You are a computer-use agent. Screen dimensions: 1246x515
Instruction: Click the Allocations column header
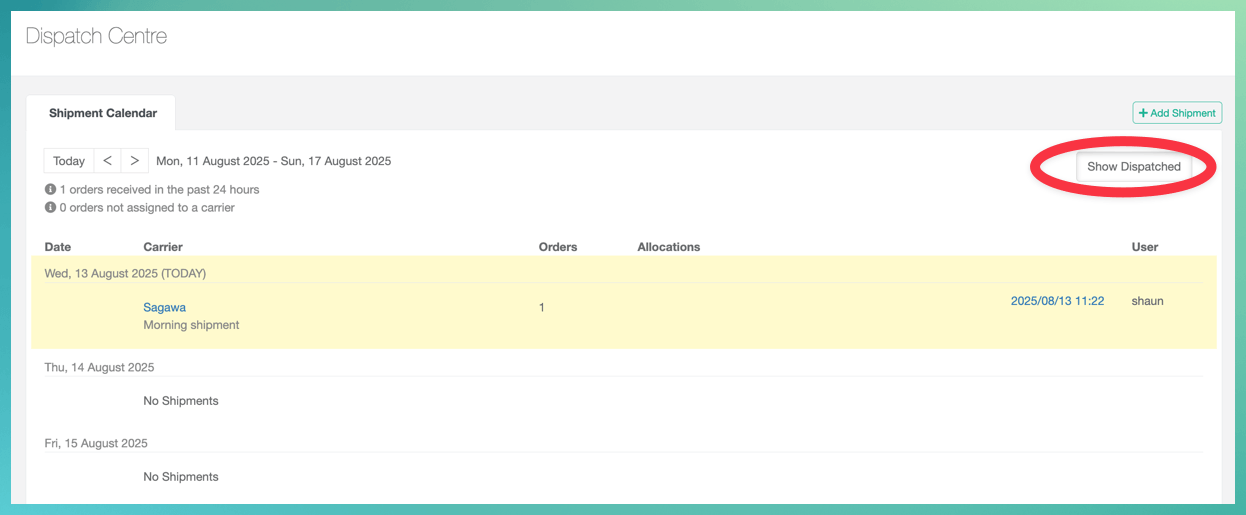668,247
